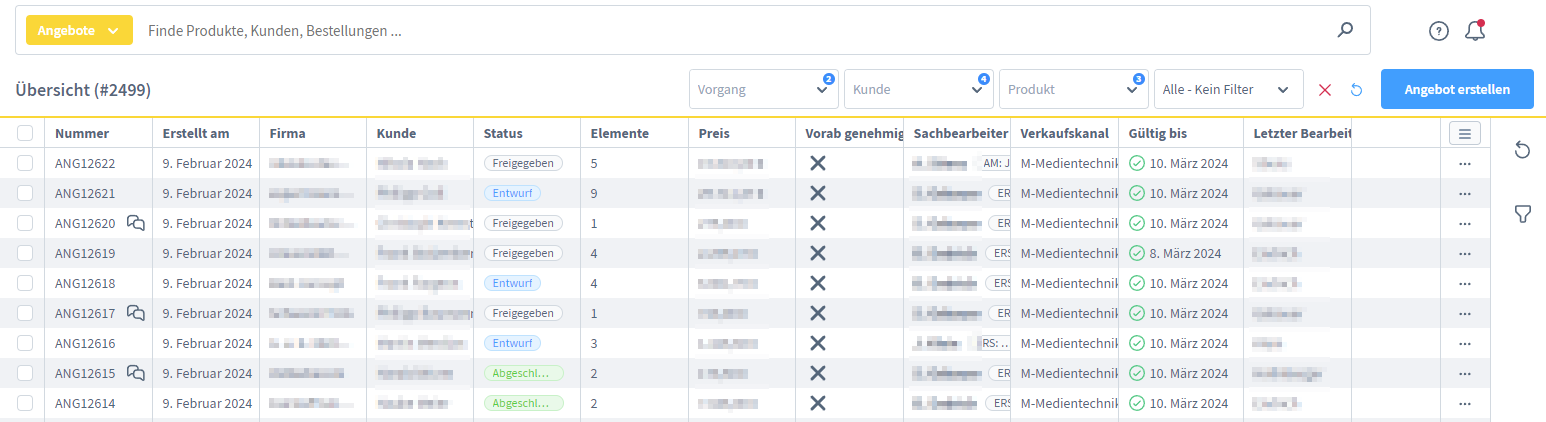Viewport: 1546px width, 422px height.
Task: Open the notifications bell
Action: [1475, 31]
